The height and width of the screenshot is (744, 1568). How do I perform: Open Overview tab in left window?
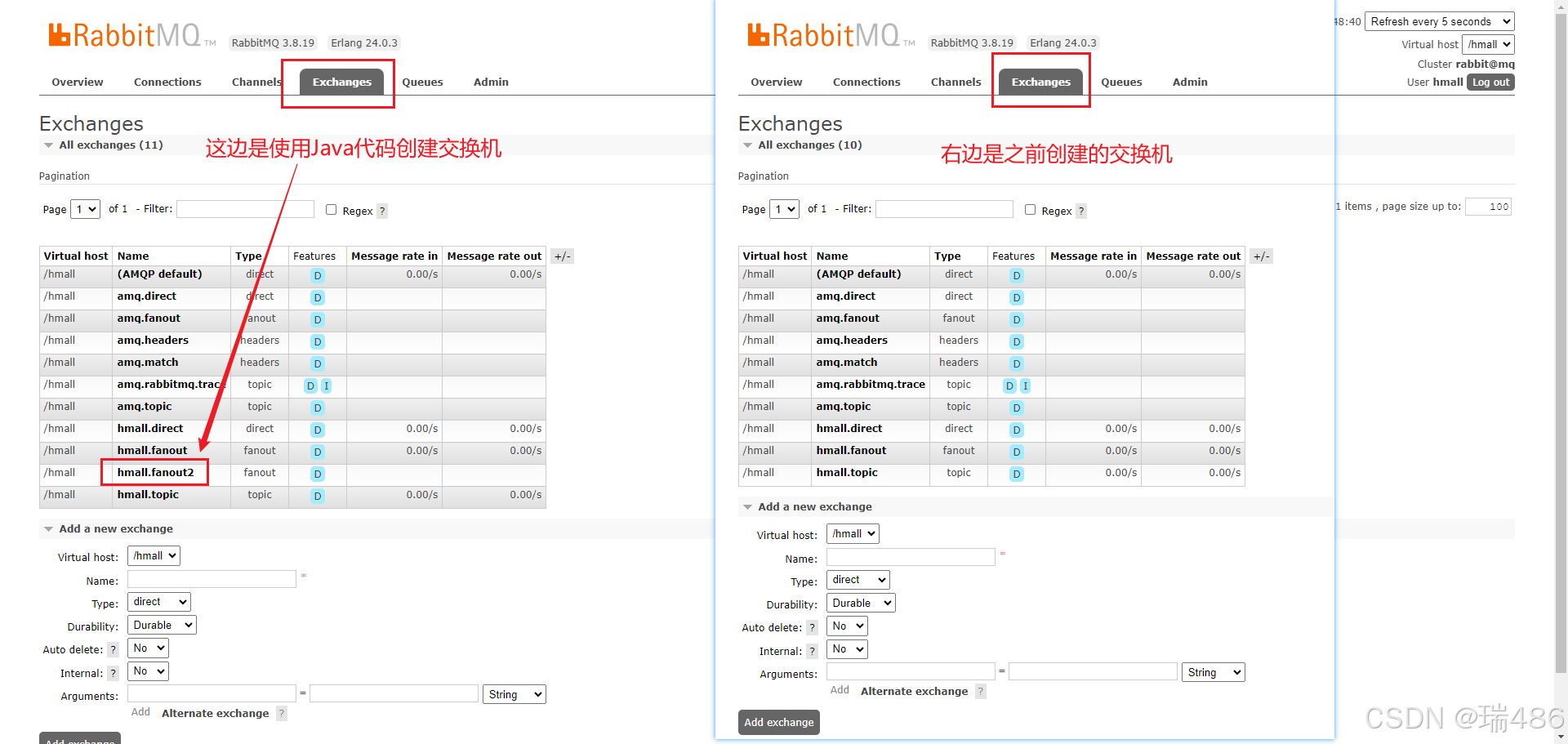point(78,82)
